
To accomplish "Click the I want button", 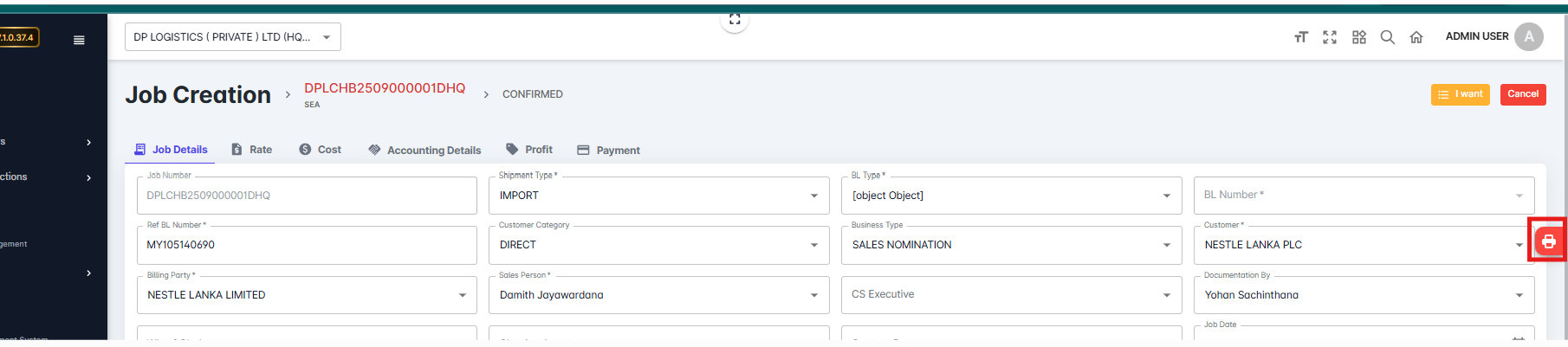I will (1460, 94).
